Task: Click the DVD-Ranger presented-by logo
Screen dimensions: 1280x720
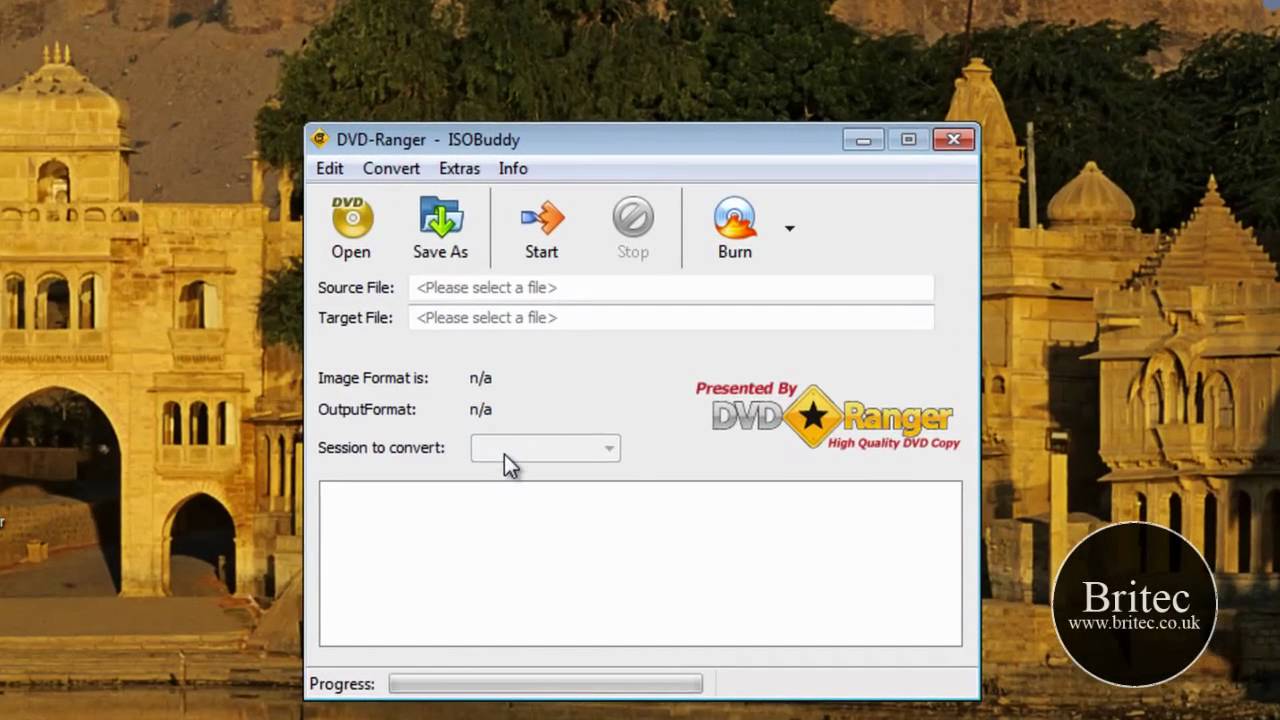Action: 828,416
